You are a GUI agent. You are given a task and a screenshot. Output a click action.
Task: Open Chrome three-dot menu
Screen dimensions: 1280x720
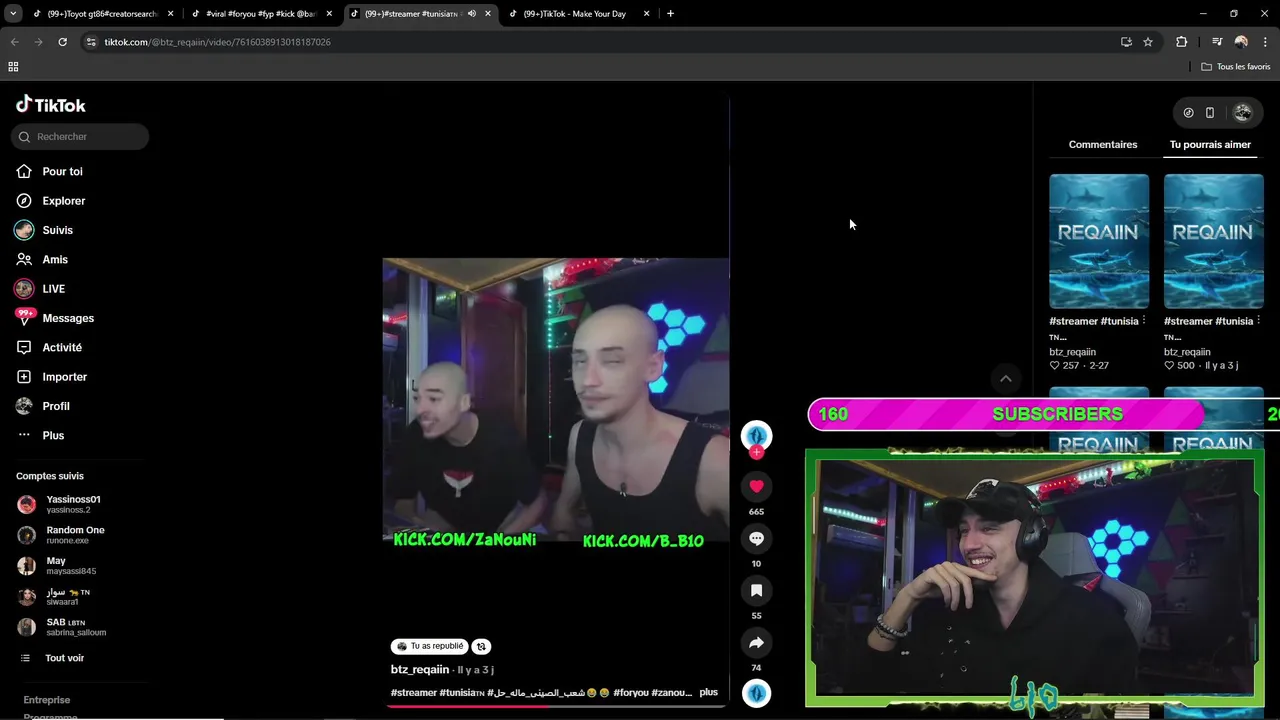(x=1265, y=42)
